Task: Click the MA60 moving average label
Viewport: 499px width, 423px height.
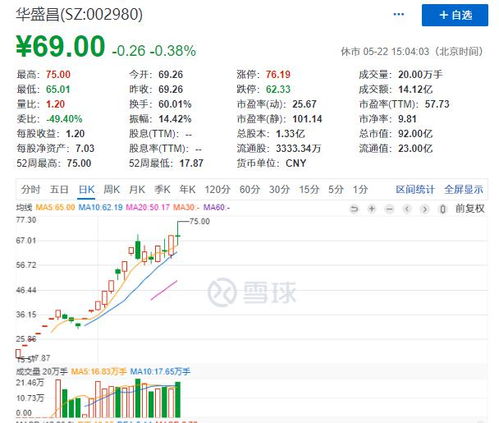Action: tap(217, 207)
